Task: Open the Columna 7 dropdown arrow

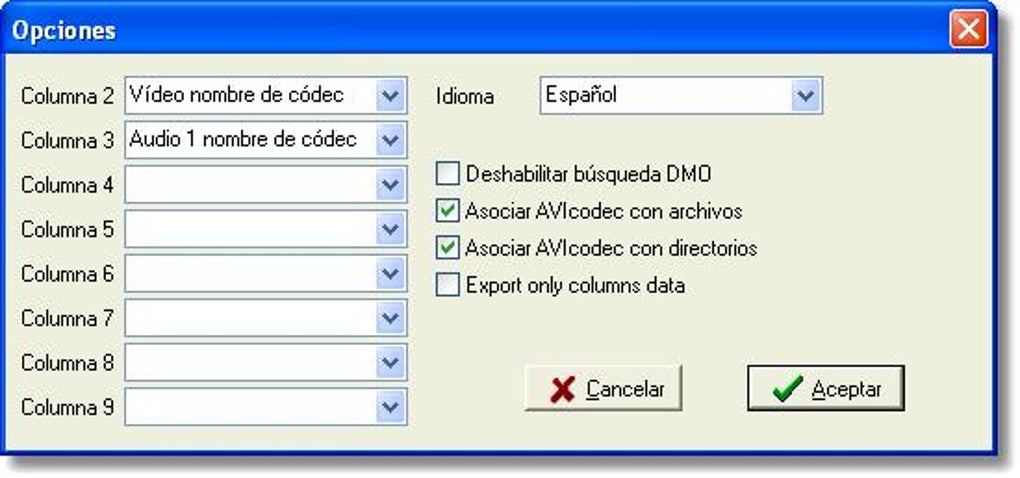Action: (x=390, y=318)
